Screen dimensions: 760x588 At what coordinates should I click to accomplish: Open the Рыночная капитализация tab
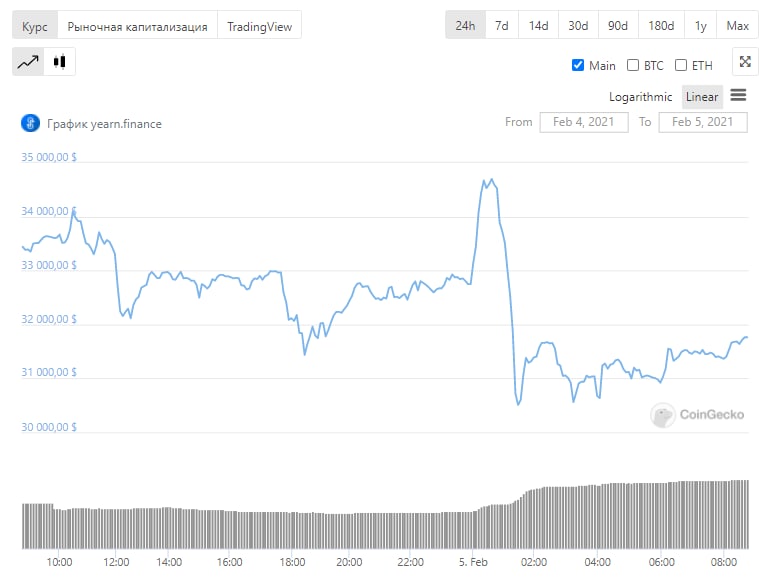(138, 26)
